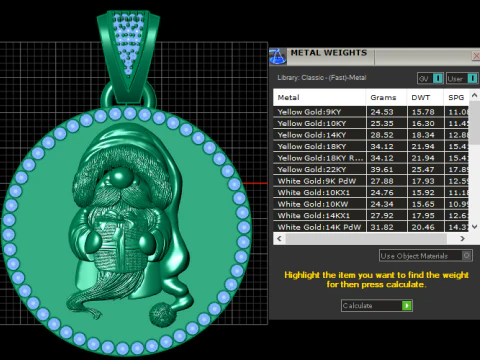
Task: Select the White Gold:14K PdW row
Action: point(371,227)
